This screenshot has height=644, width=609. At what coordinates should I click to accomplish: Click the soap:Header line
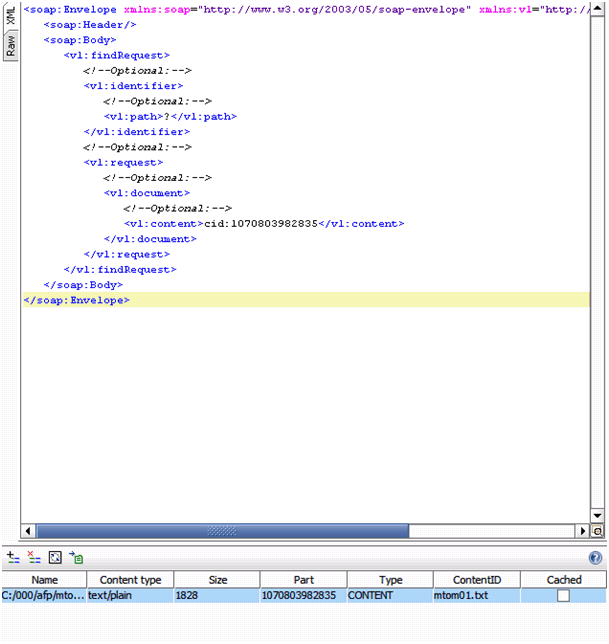pos(90,25)
